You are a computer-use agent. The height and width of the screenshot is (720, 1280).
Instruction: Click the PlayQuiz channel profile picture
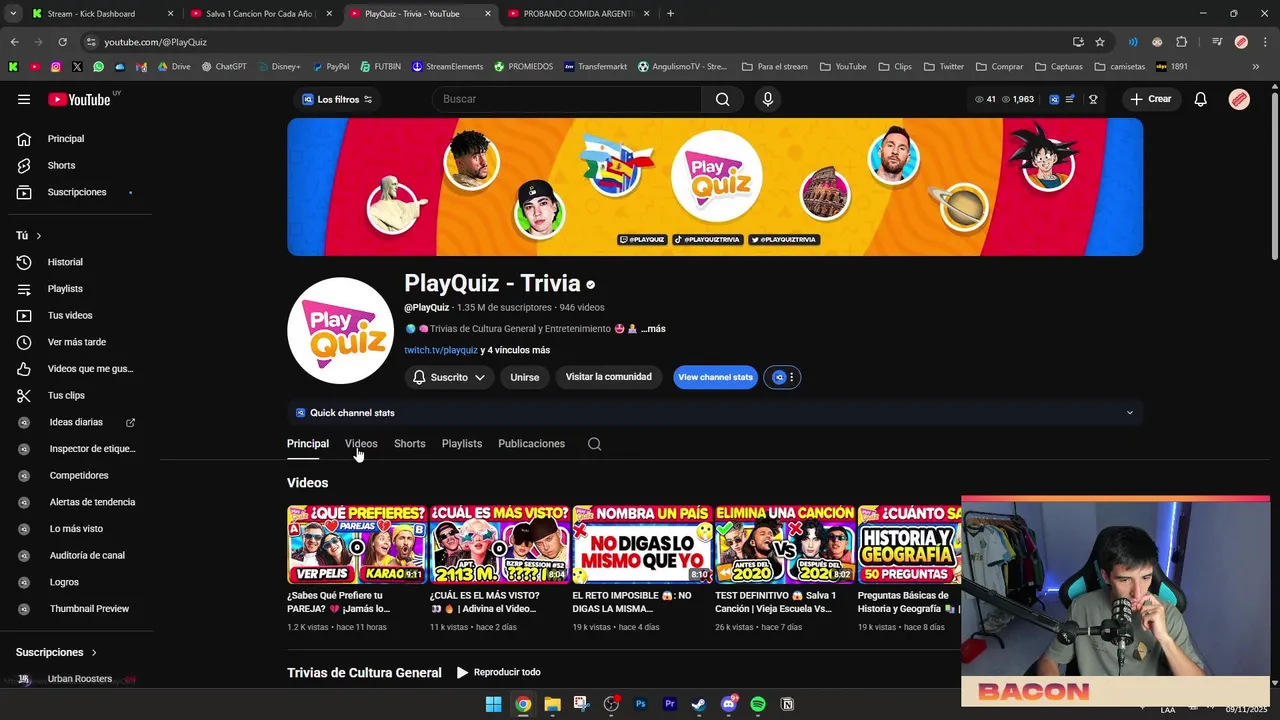click(x=340, y=331)
